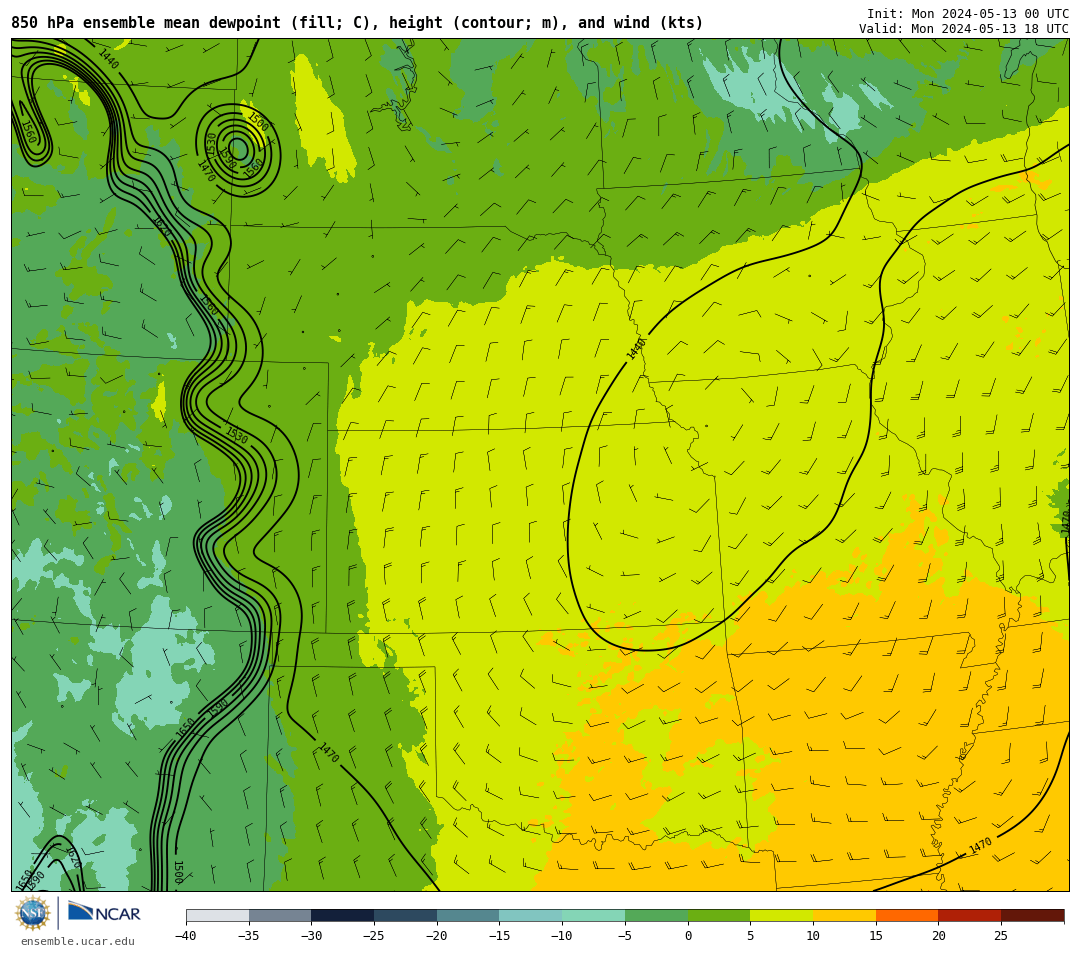Pick the dark red 20 to 25 colorbar swatch

(x=970, y=915)
